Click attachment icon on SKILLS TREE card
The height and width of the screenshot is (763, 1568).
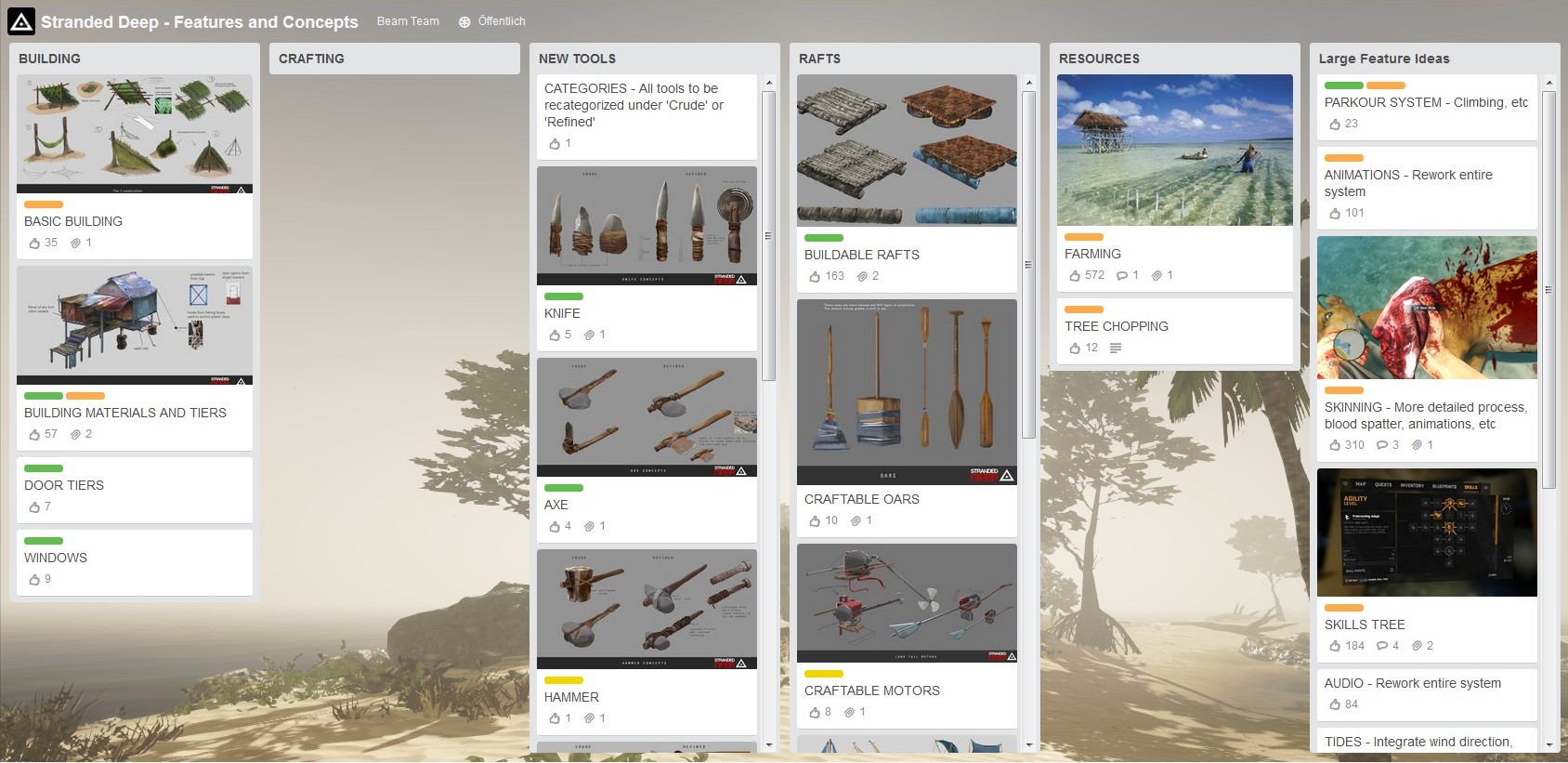coord(1417,647)
